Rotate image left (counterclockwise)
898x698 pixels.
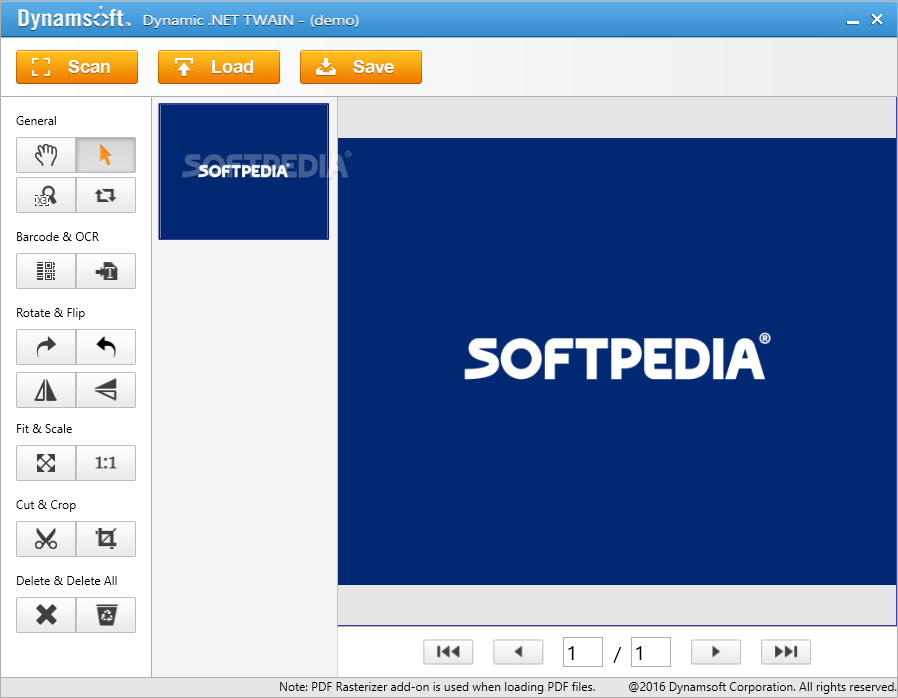point(106,347)
